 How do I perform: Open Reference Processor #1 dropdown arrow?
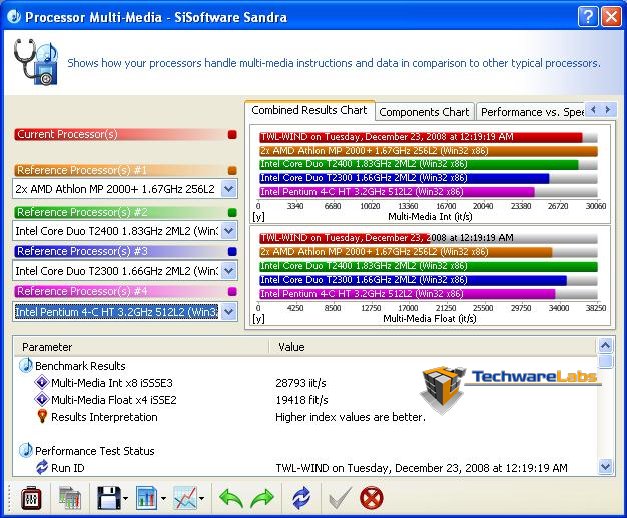(x=228, y=189)
